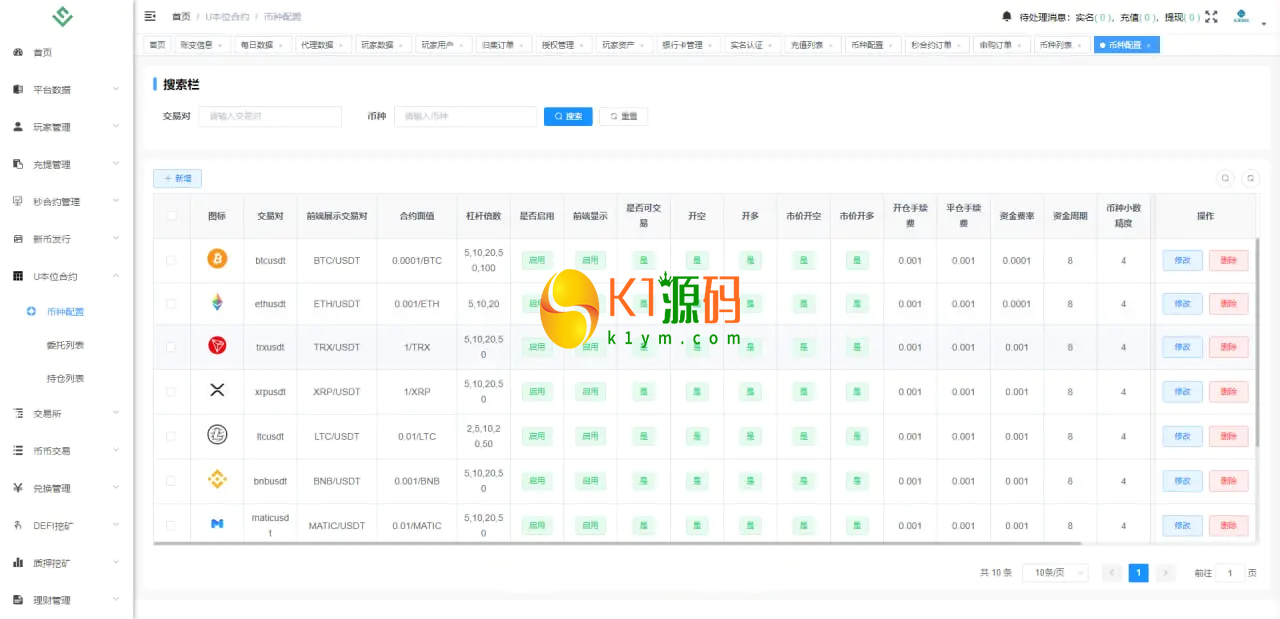
Task: Click the sidebar collapse hamburger icon
Action: (x=150, y=16)
